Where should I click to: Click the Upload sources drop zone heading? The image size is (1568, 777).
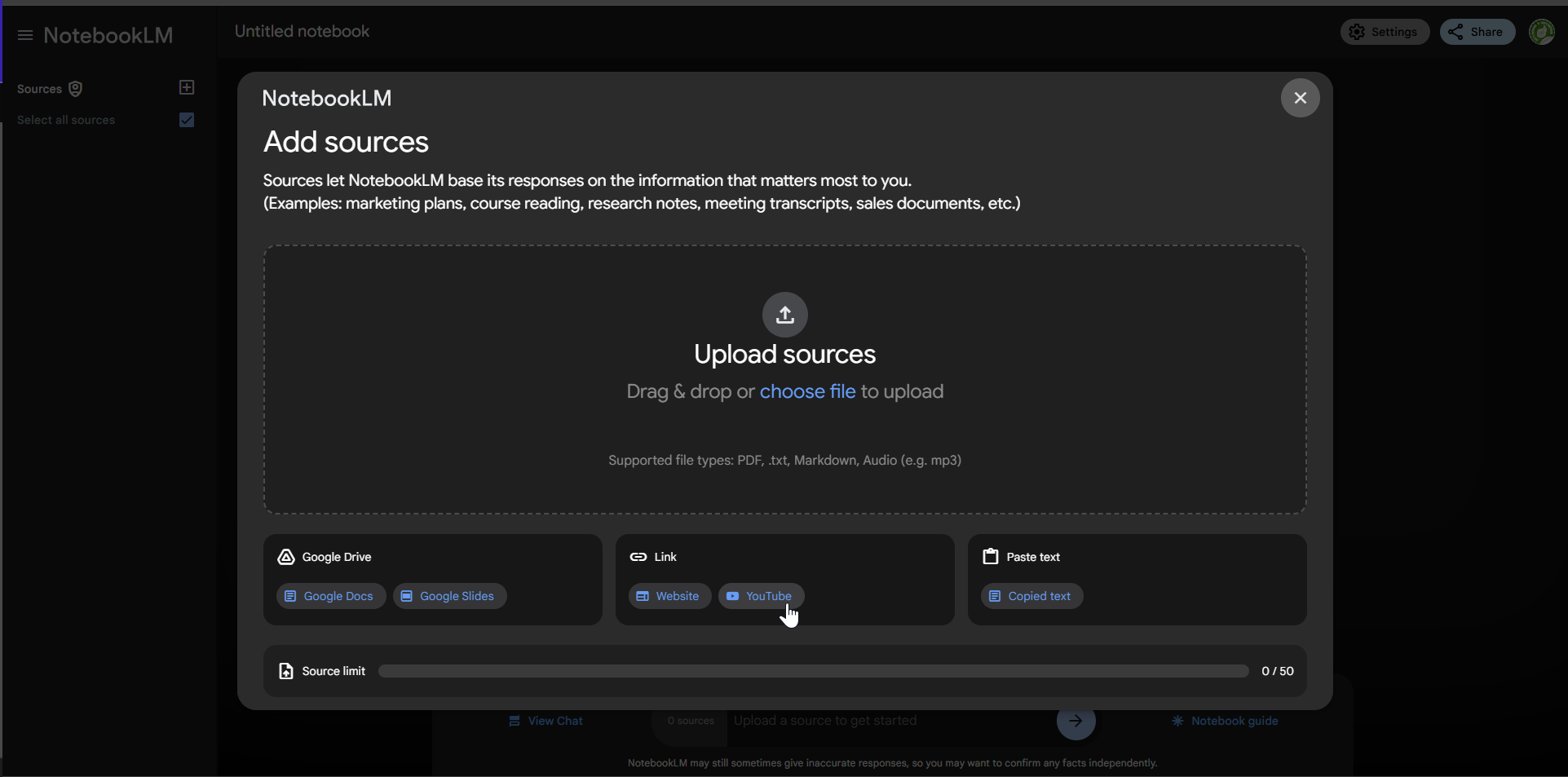click(784, 354)
